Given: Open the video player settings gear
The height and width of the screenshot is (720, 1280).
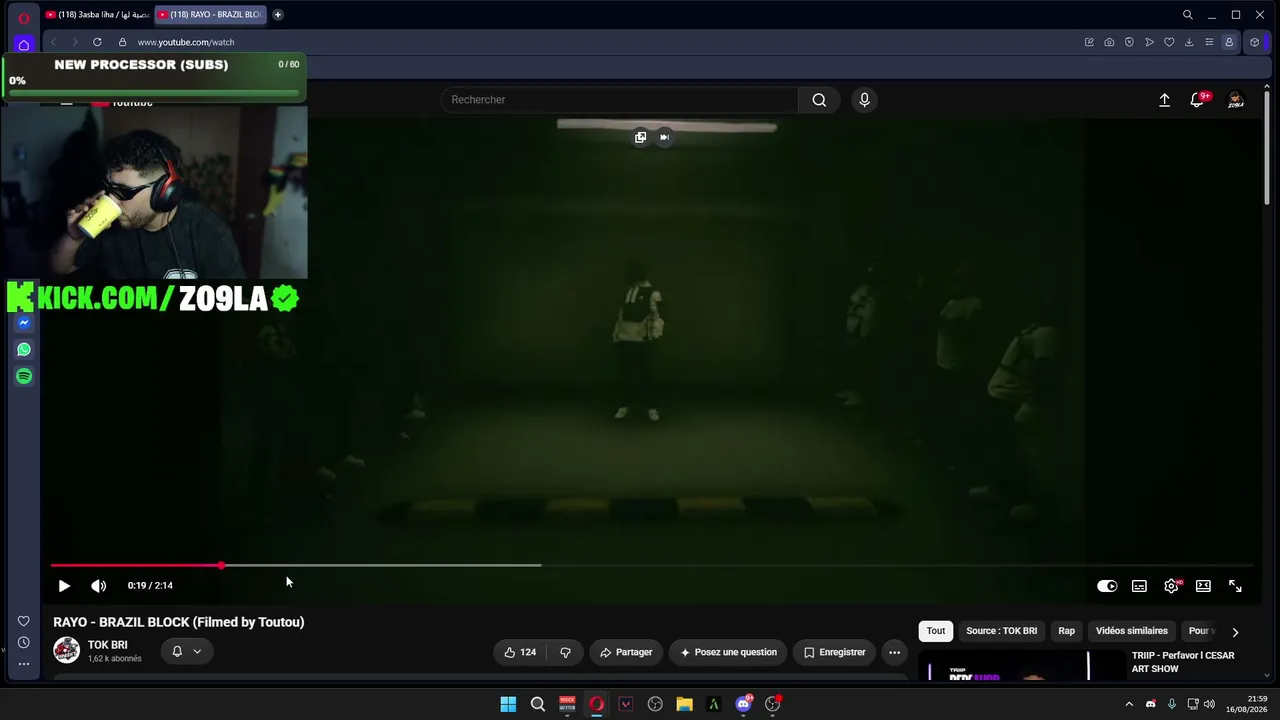Looking at the screenshot, I should 1171,586.
